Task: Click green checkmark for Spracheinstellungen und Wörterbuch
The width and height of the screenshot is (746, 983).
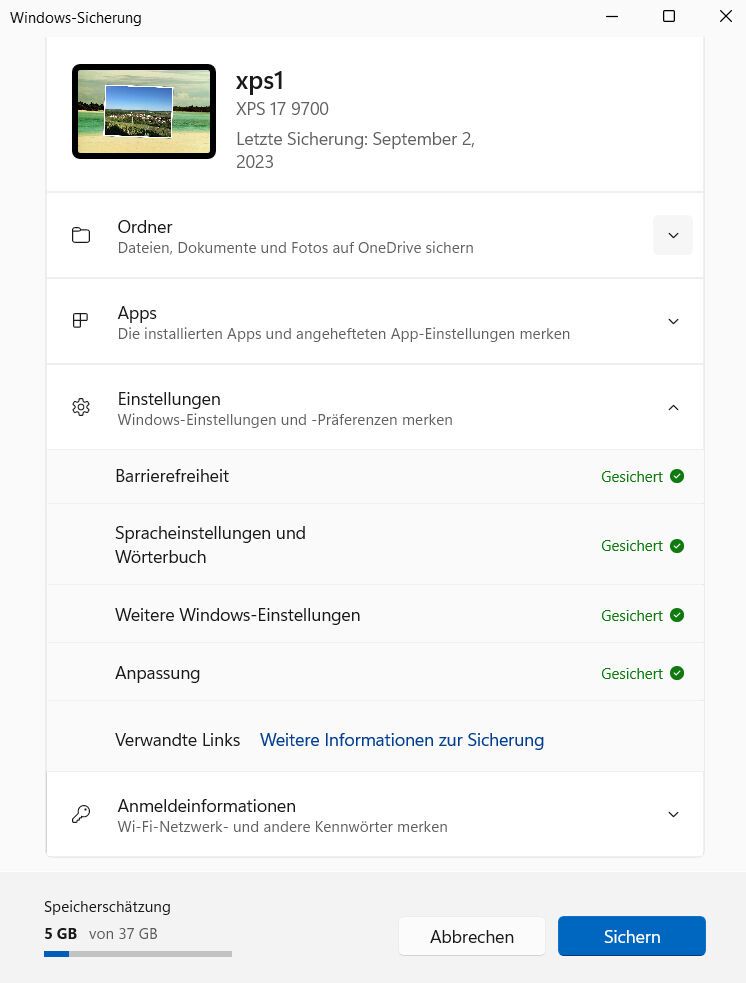Action: [677, 546]
